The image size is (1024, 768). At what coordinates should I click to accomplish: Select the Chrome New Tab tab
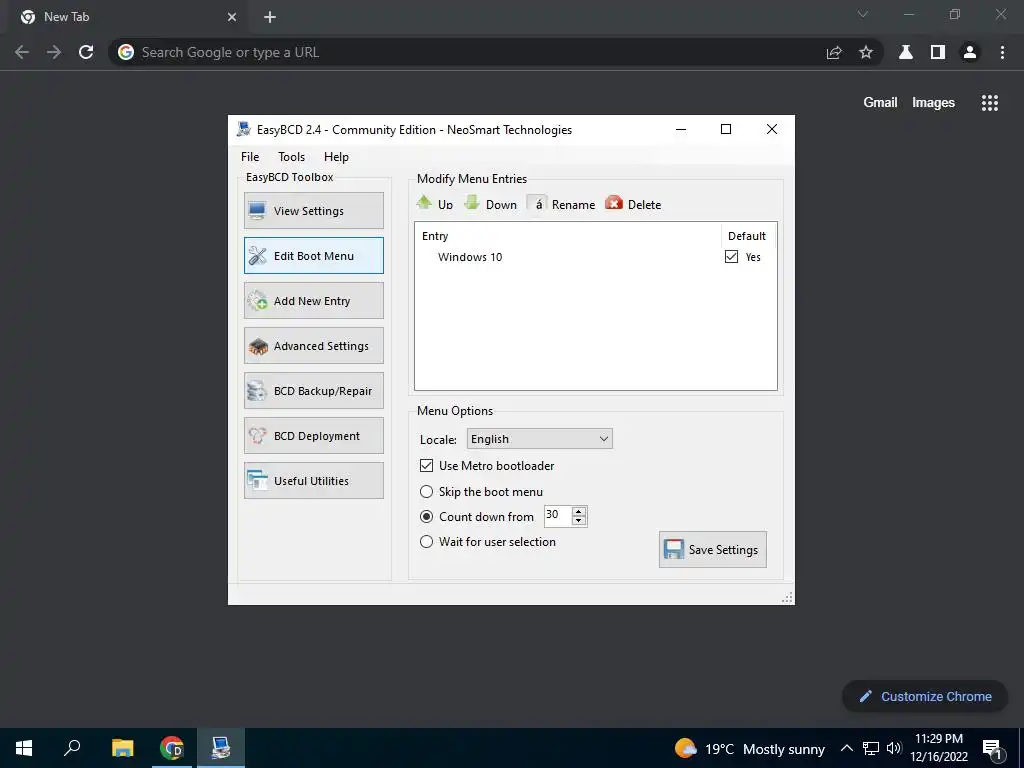pos(127,17)
